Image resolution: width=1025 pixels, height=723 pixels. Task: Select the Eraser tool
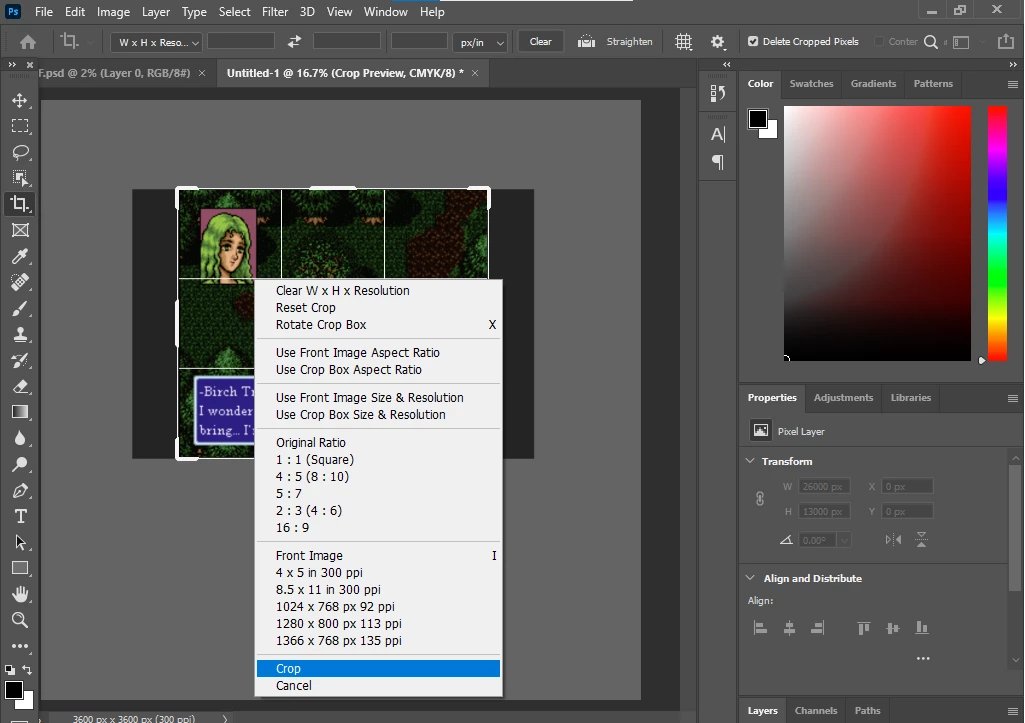tap(19, 386)
